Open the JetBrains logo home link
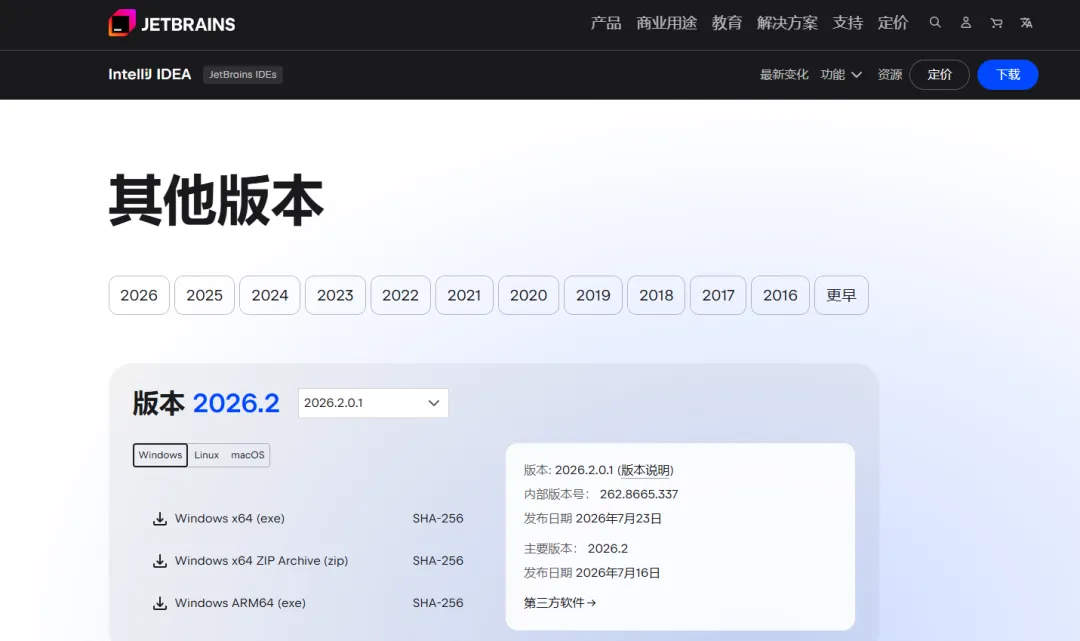1080x641 pixels. (x=172, y=23)
